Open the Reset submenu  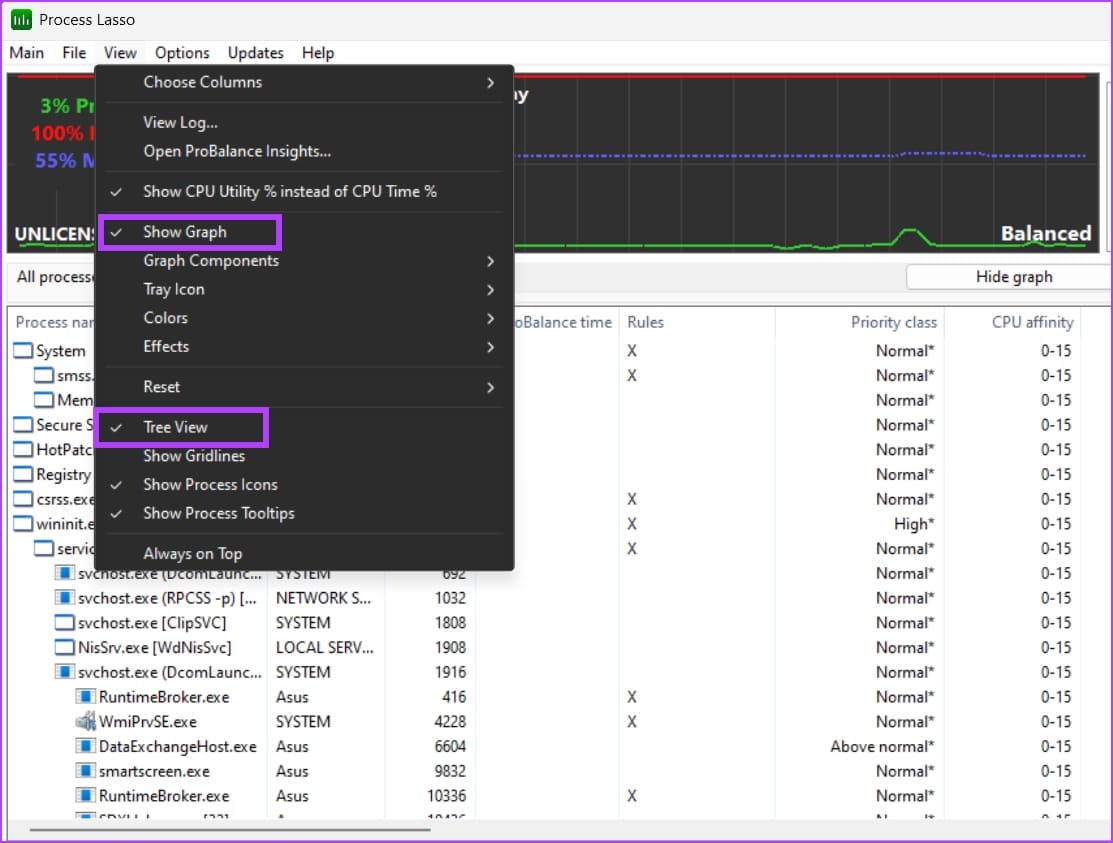(304, 387)
